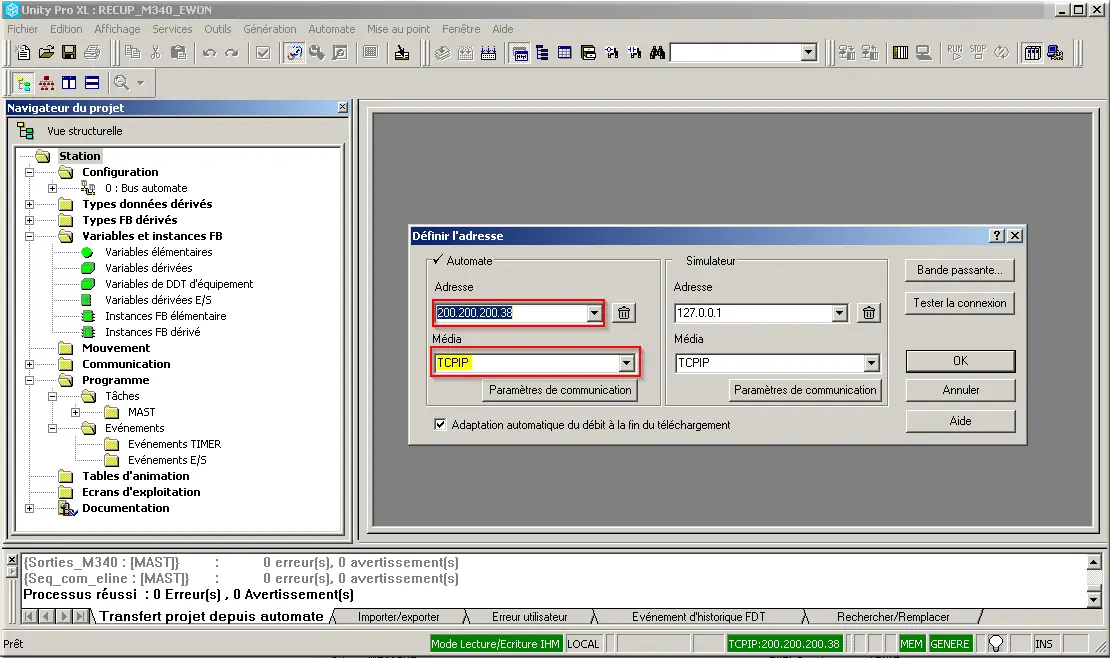The image size is (1110, 658).
Task: Click the Redo arrow icon
Action: [x=231, y=52]
